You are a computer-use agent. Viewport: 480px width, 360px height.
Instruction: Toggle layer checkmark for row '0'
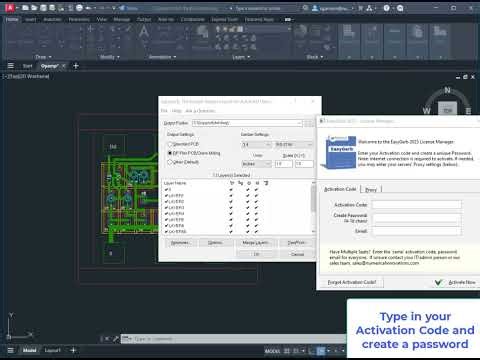[166, 190]
